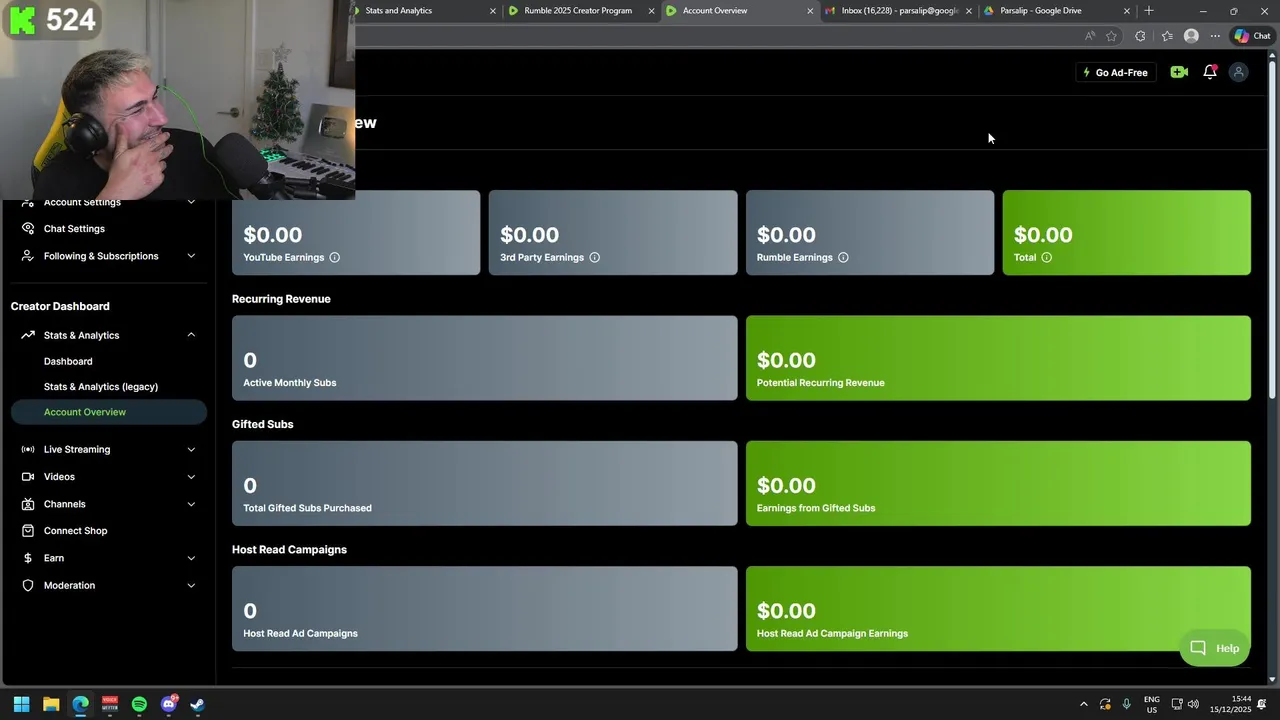Click the Channels icon in sidebar
The height and width of the screenshot is (720, 1280).
coord(28,504)
